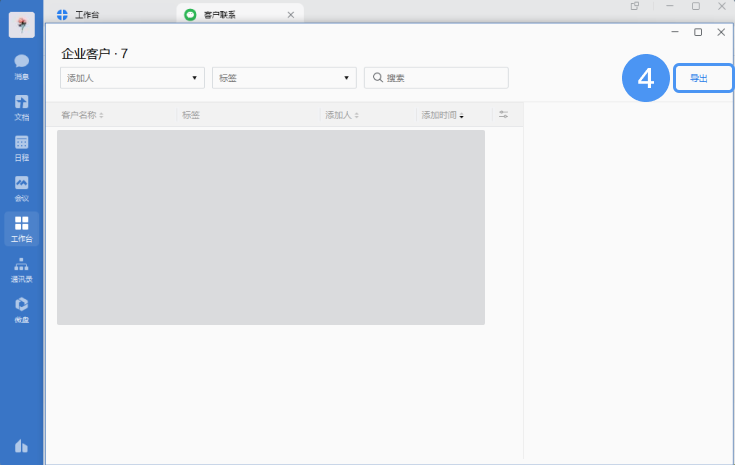Sort by 添加人 column header
735x465 pixels.
341,115
